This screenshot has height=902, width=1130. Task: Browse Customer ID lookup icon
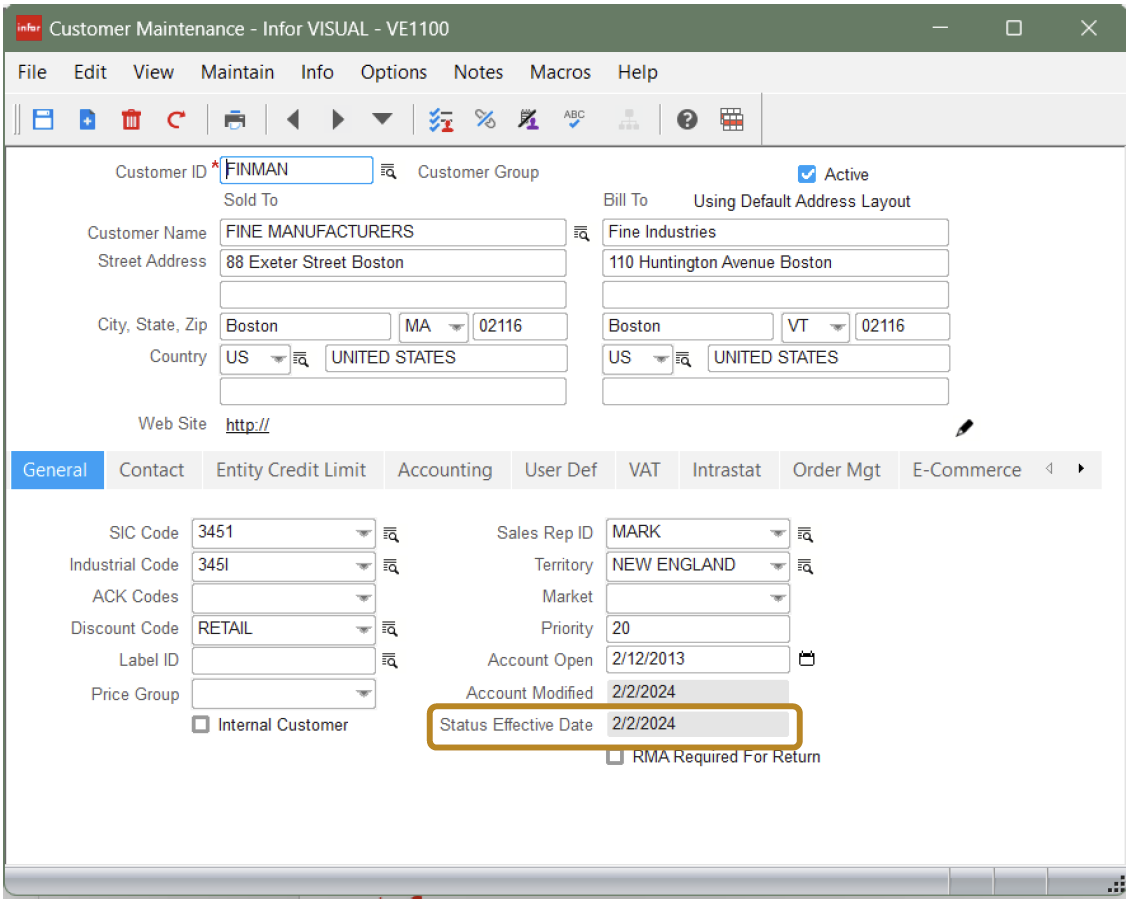tap(388, 171)
